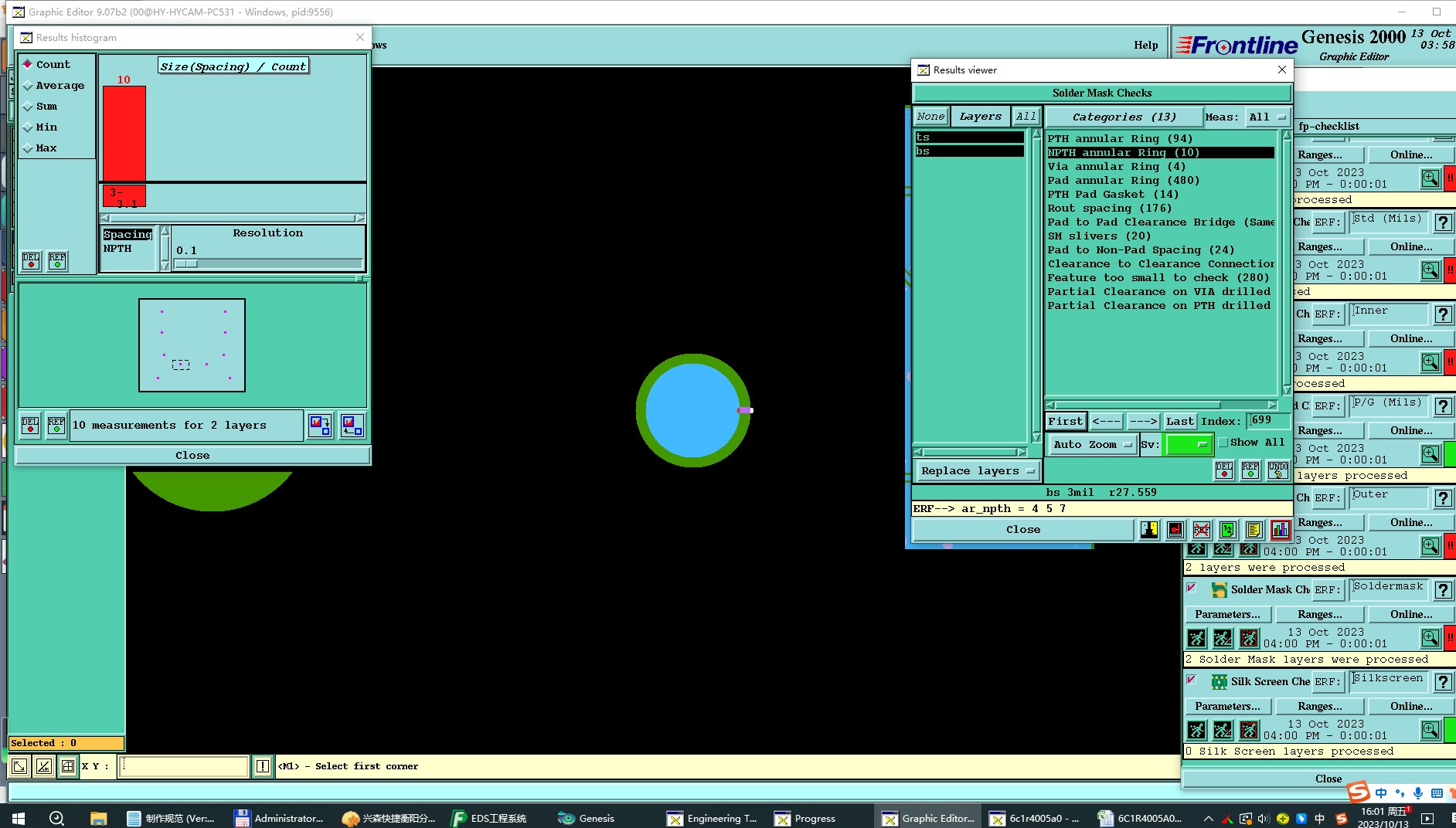Image resolution: width=1456 pixels, height=828 pixels.
Task: Select None in layers filter
Action: pyautogui.click(x=930, y=116)
